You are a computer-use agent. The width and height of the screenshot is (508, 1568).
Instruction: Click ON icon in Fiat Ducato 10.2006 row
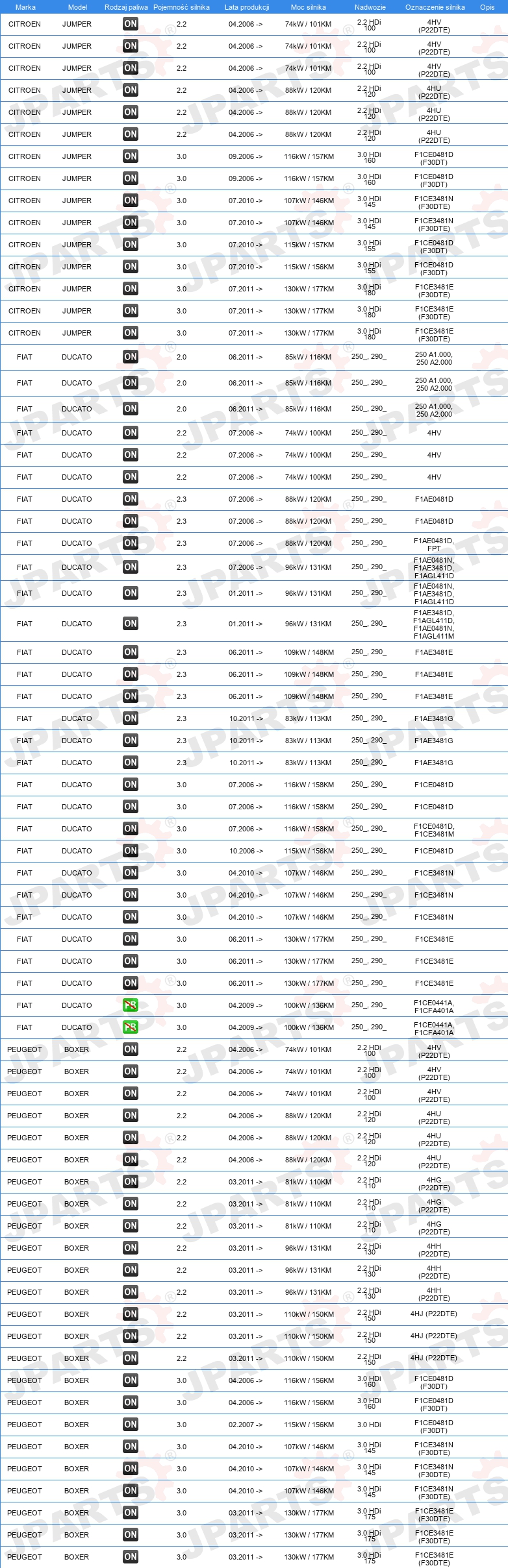coord(131,851)
